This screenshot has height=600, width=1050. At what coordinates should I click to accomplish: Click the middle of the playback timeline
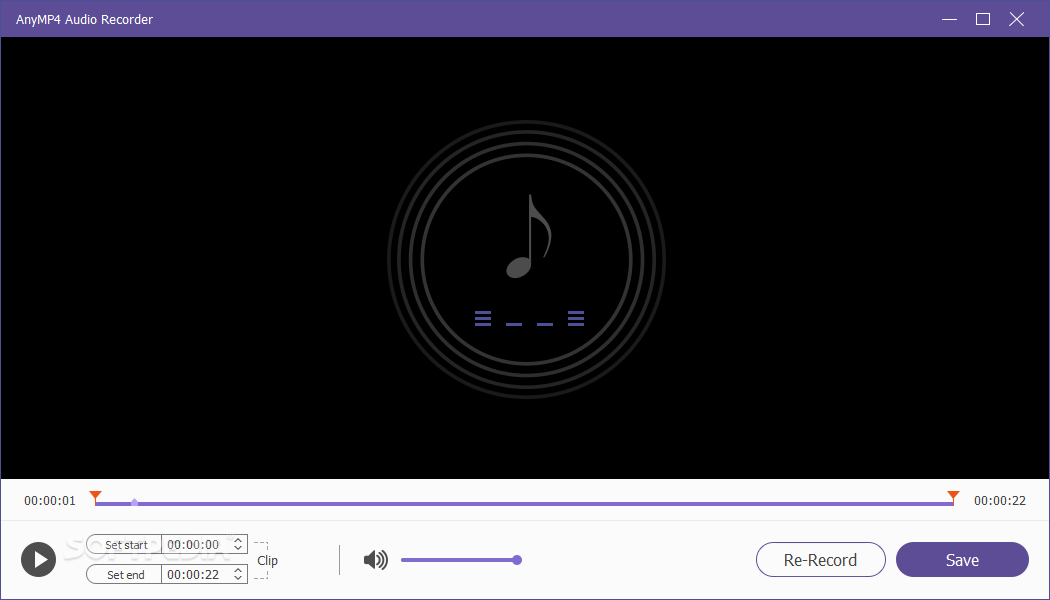(x=524, y=503)
